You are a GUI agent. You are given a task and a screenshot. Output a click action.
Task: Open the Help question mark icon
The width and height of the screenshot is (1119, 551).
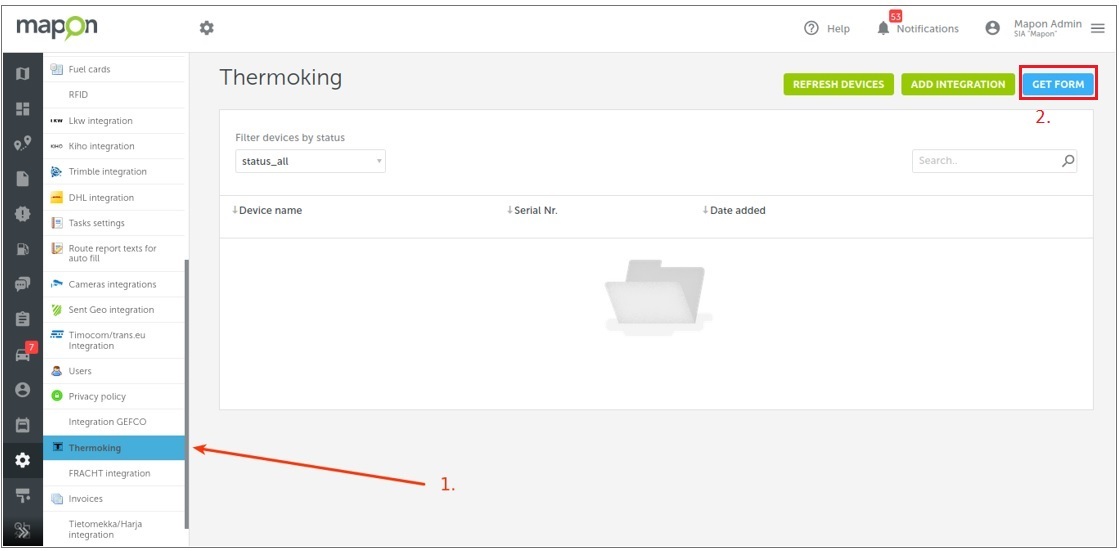click(x=811, y=29)
